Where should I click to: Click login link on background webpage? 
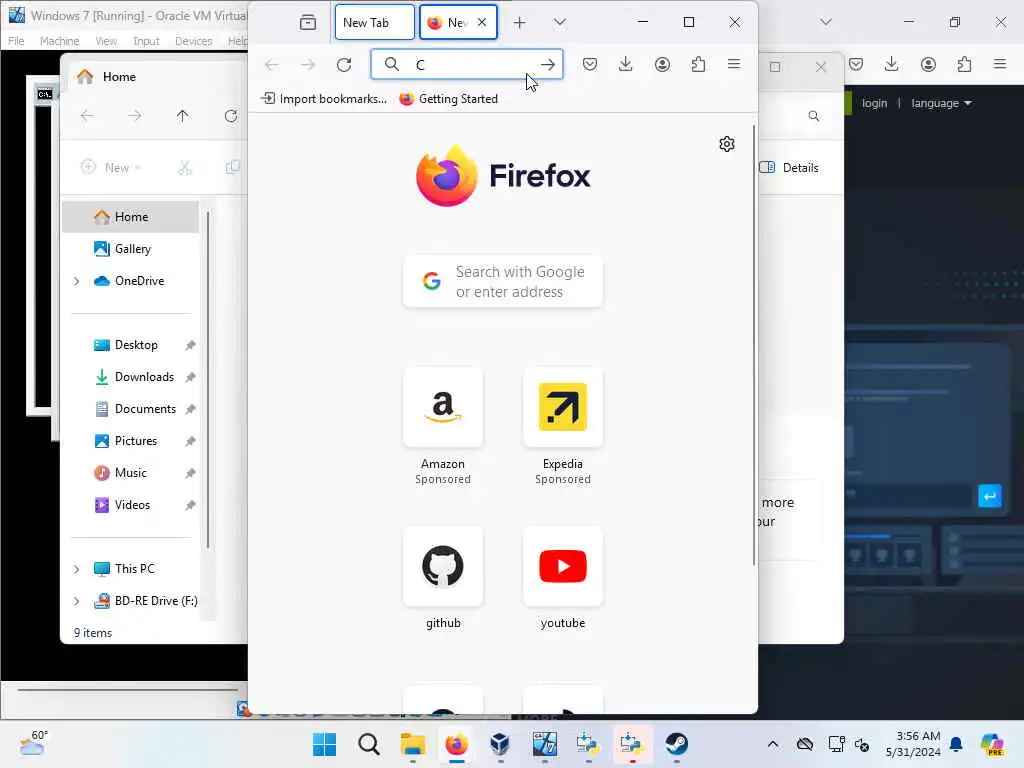pos(874,103)
